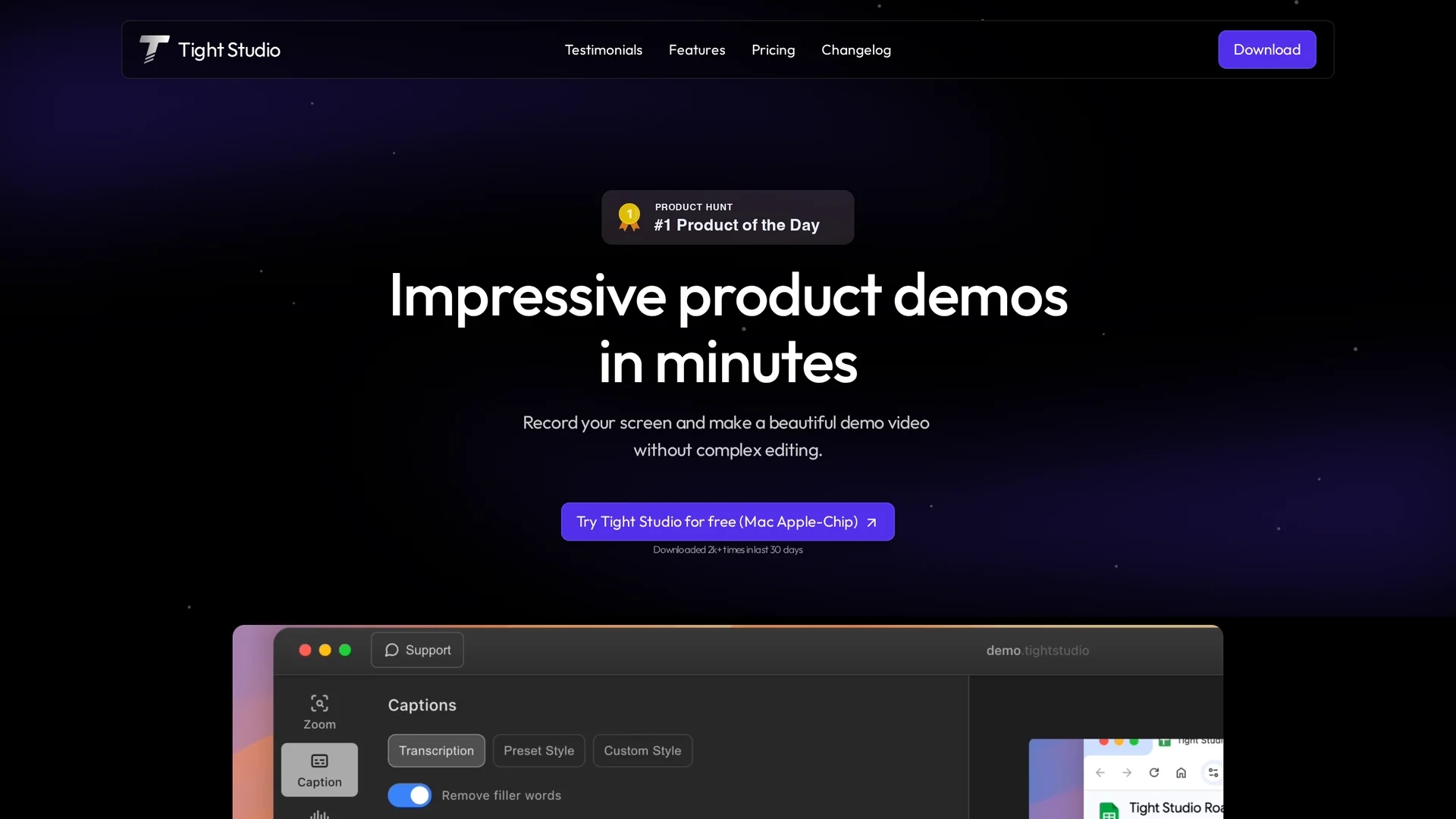Click the Support button in demo window
1456x819 pixels.
tap(417, 650)
